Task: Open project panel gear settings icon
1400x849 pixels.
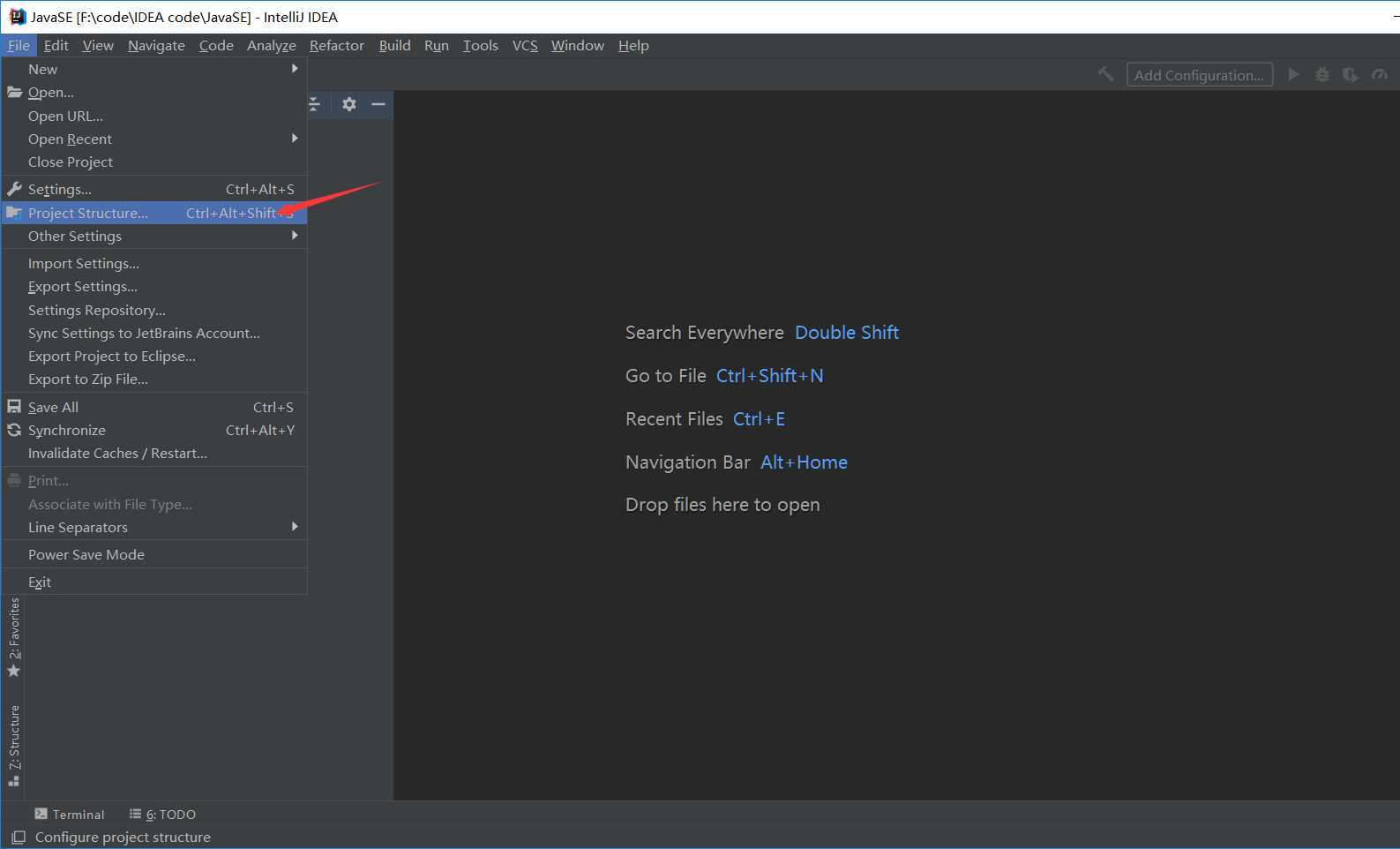Action: click(x=349, y=104)
